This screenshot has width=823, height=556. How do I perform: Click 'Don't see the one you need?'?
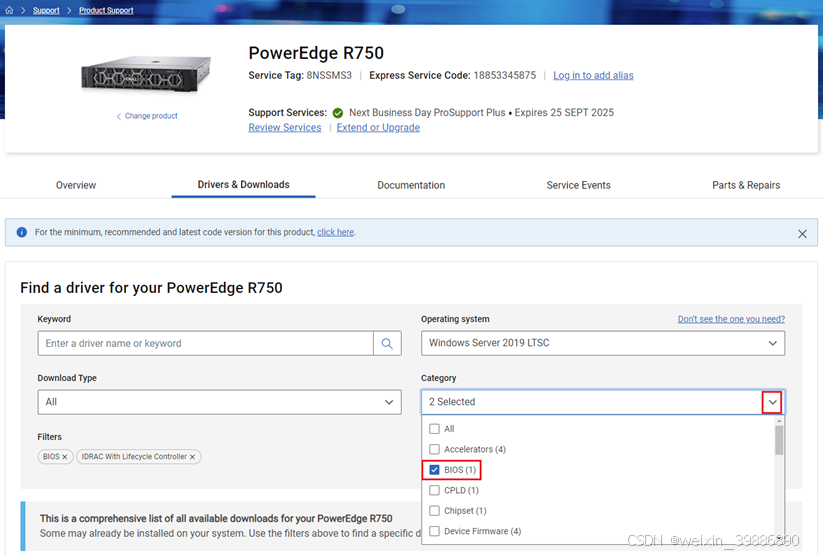click(731, 319)
